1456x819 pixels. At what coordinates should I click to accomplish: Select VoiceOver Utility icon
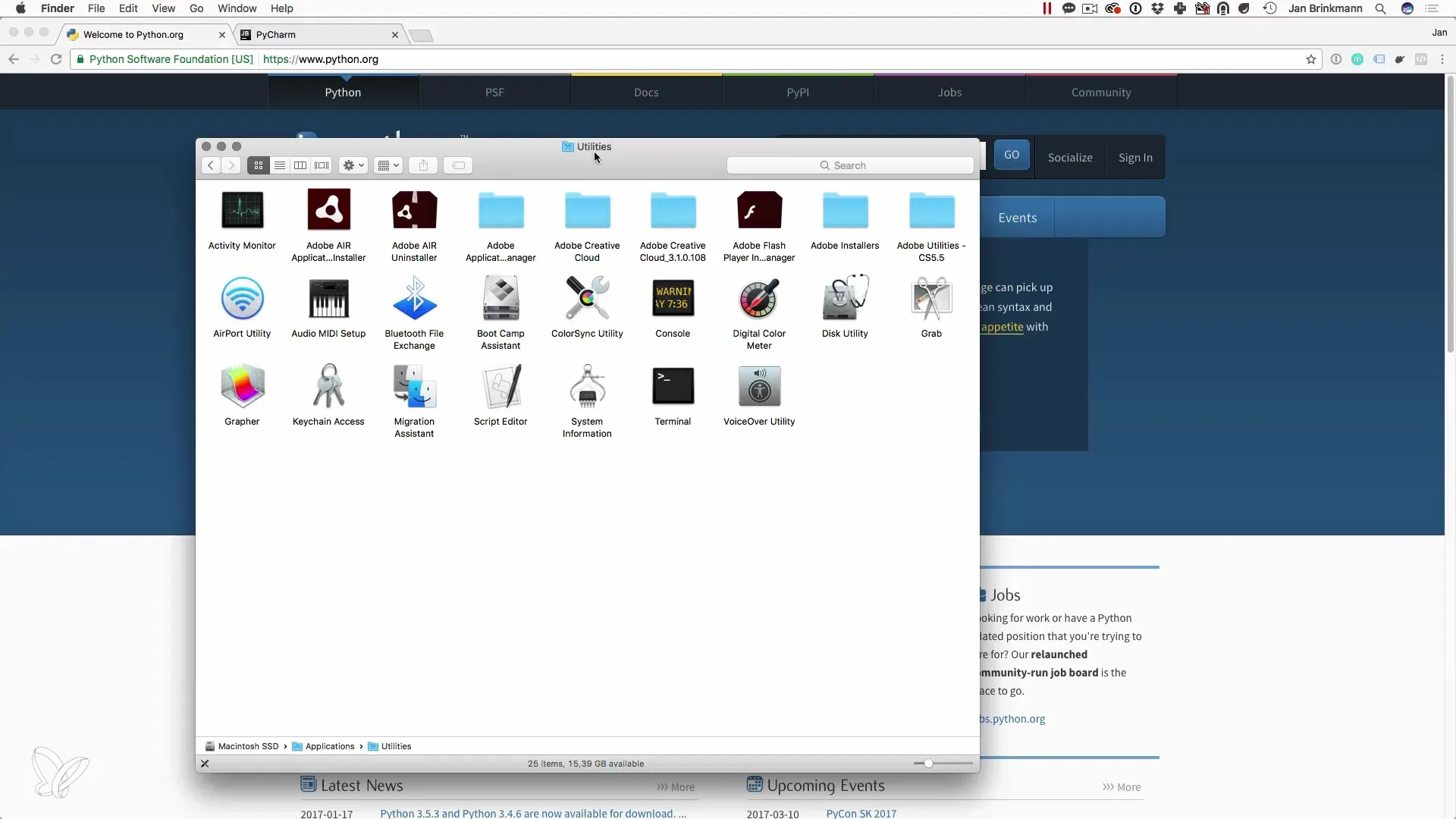coord(759,386)
